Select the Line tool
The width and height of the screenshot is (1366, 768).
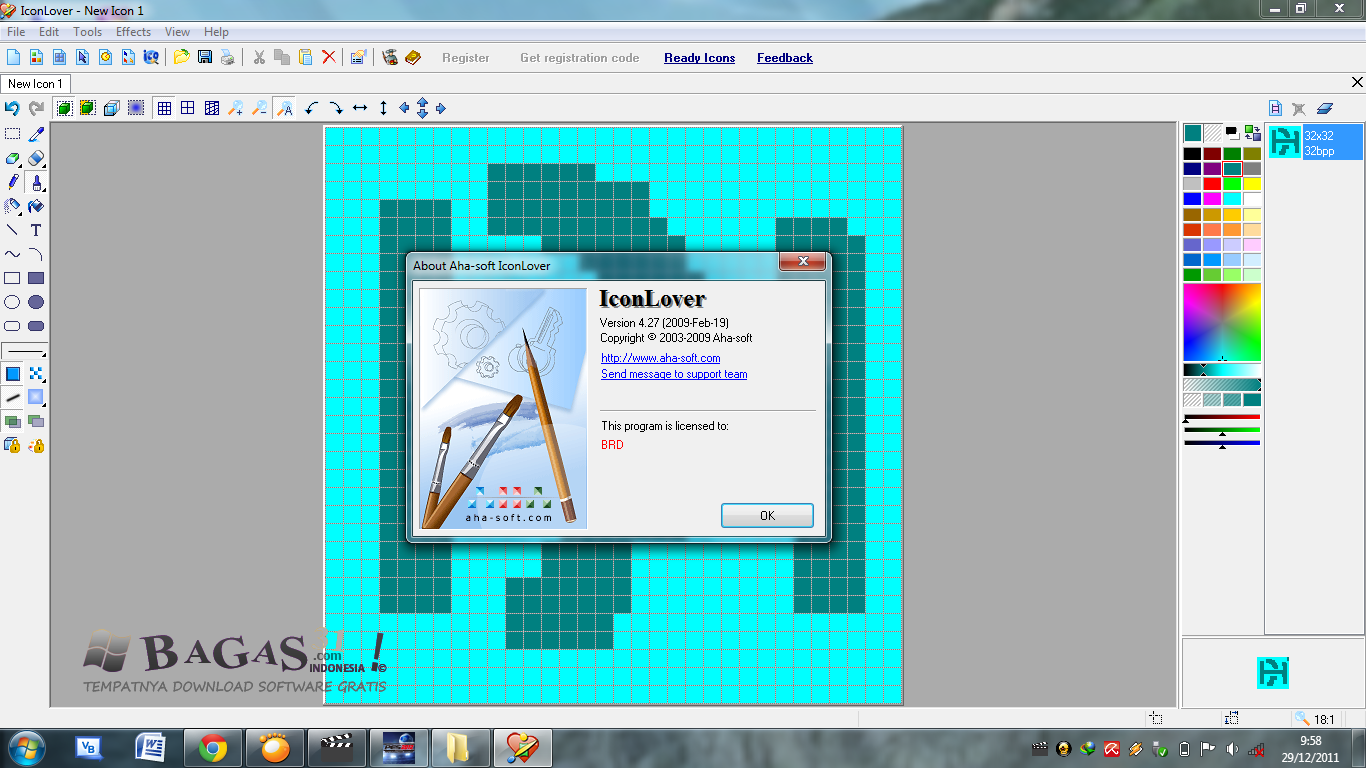point(12,230)
